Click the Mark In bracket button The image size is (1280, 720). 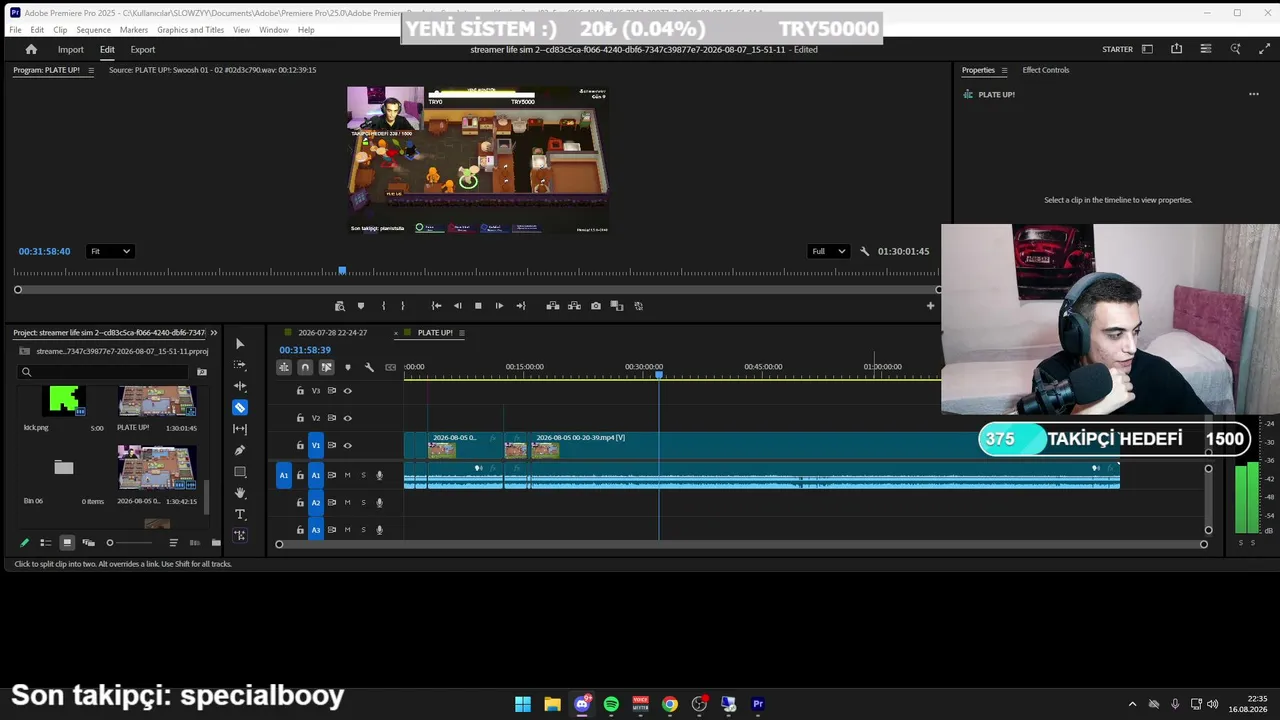pos(383,306)
